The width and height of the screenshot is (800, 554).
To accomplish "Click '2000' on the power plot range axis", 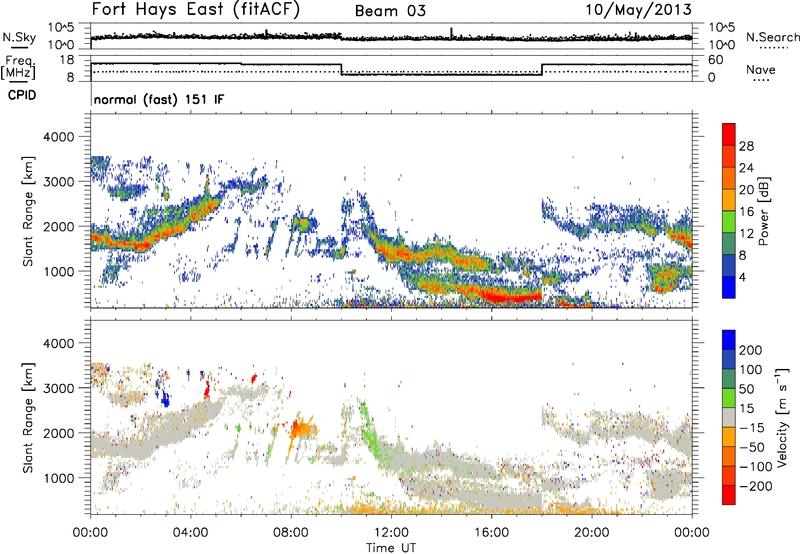I will point(59,226).
